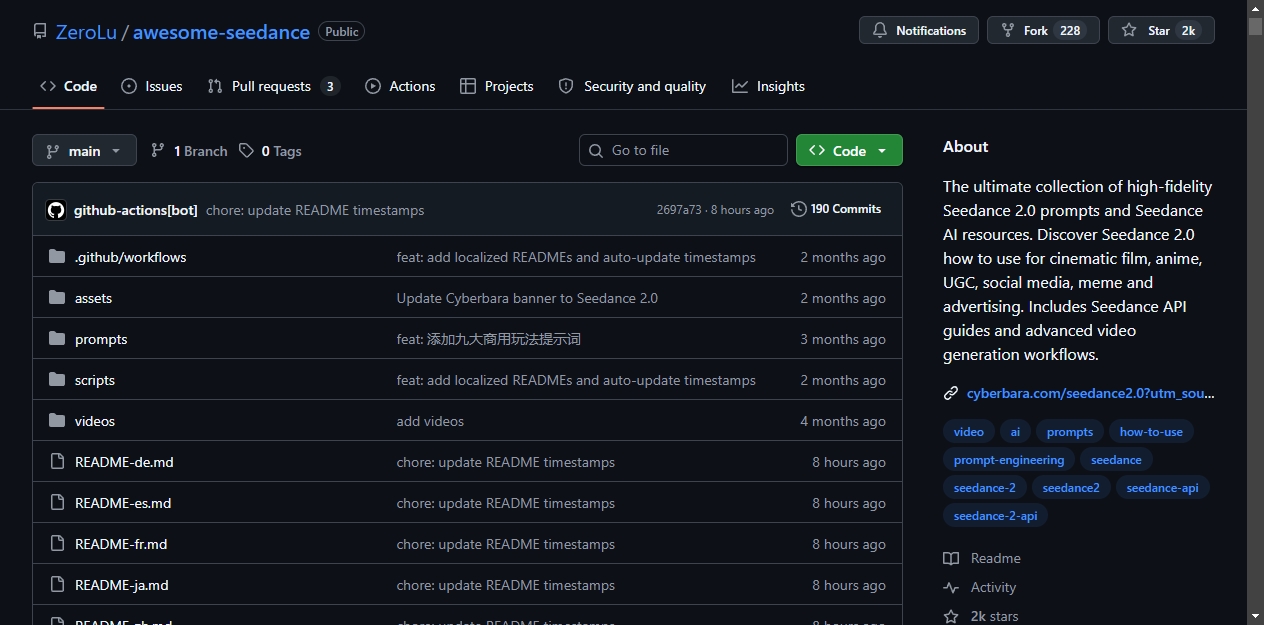1264x625 pixels.
Task: Open the README-de.md file
Action: pos(124,462)
